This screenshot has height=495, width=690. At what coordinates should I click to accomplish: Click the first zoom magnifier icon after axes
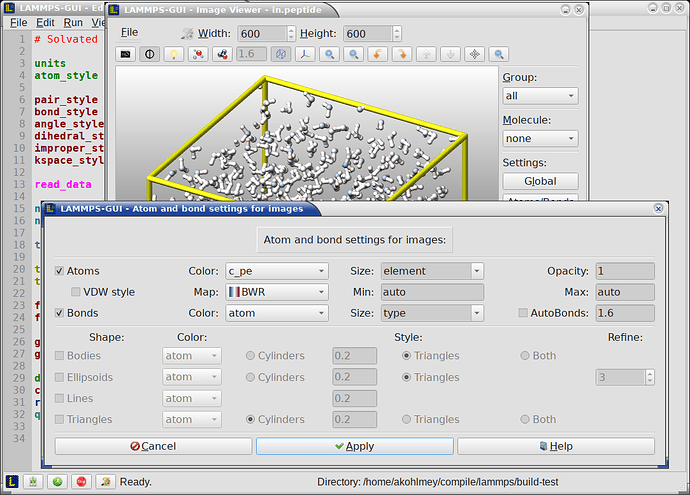click(x=329, y=54)
